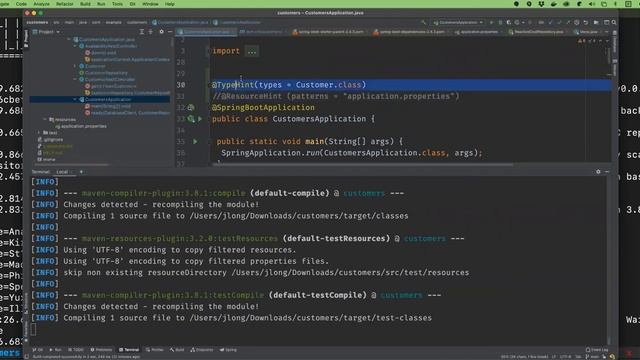Expand the test folder in tree

pyautogui.click(x=40, y=133)
